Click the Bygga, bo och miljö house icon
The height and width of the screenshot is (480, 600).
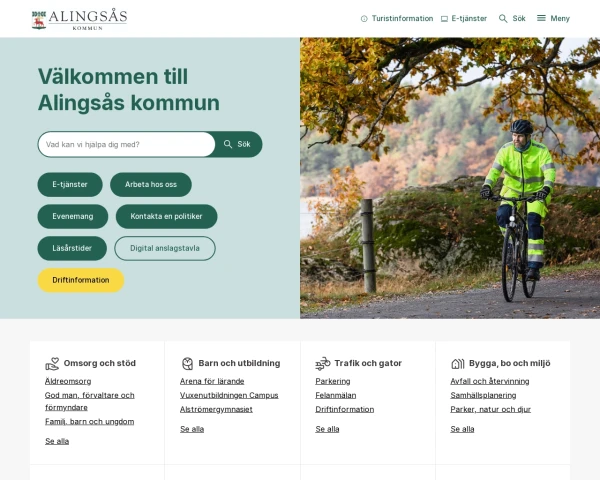click(458, 363)
